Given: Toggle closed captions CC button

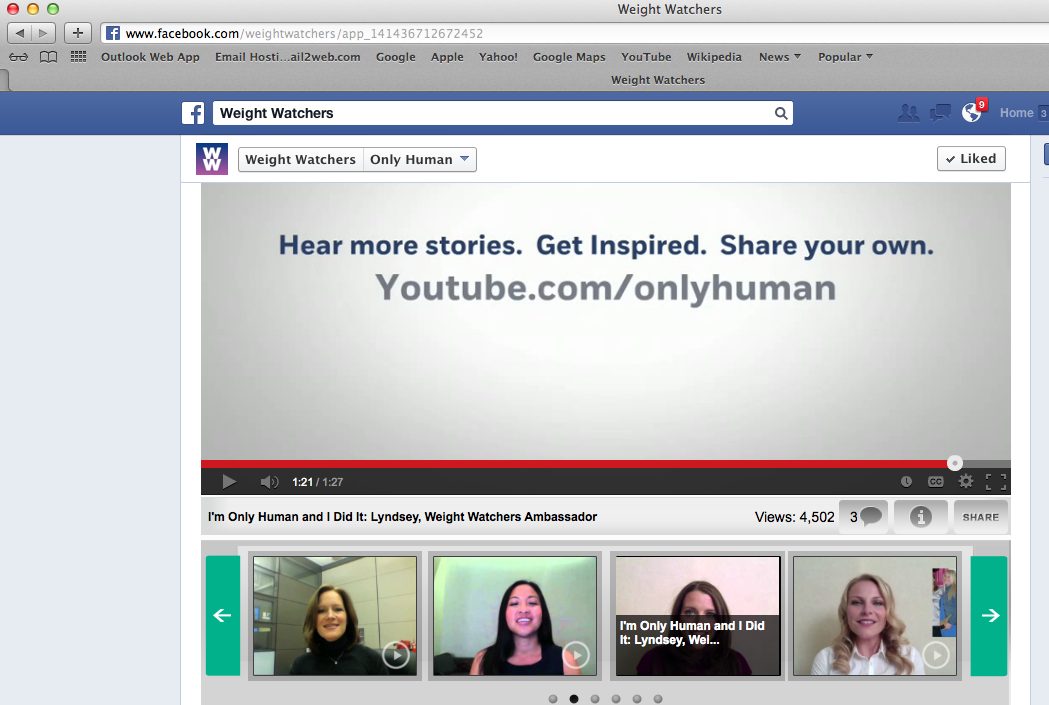Looking at the screenshot, I should coord(935,482).
